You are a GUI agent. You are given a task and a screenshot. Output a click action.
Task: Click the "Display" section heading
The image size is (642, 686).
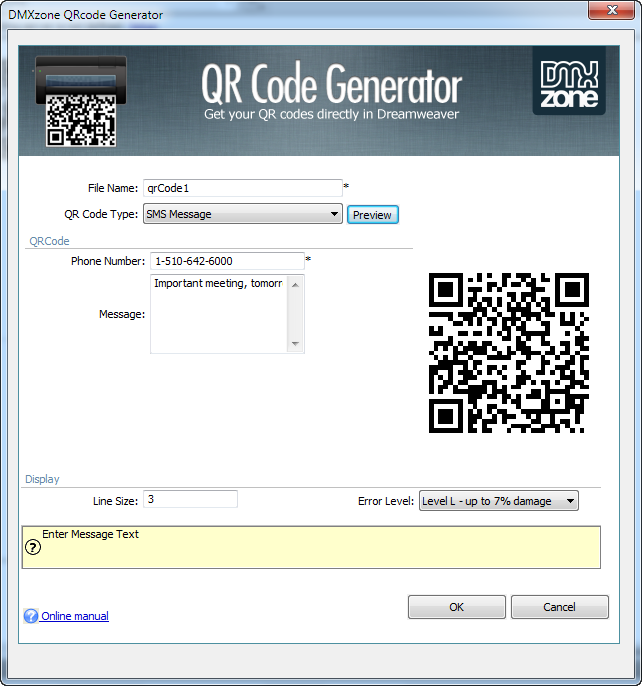tap(42, 479)
